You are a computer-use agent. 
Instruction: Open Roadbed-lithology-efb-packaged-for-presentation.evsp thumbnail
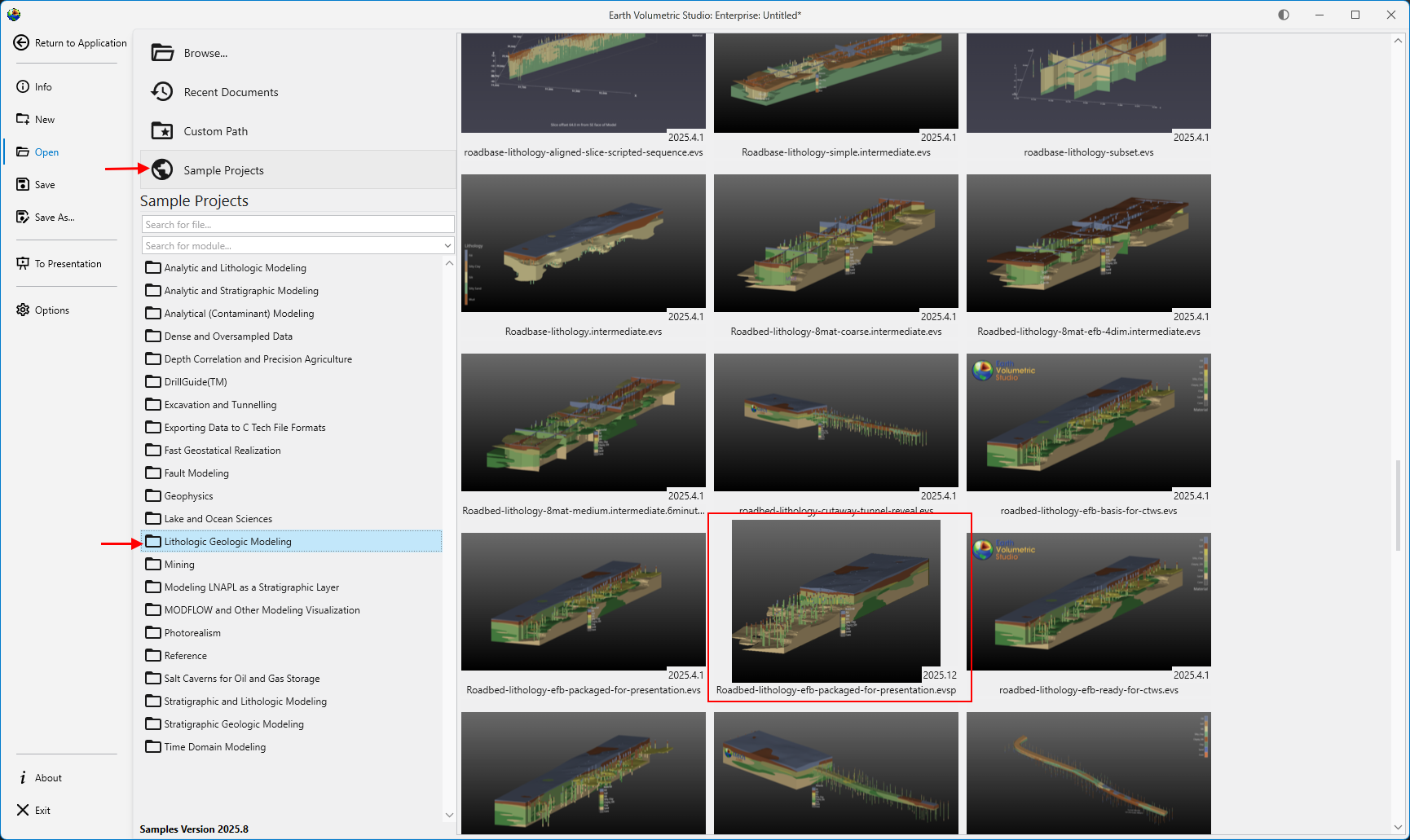pyautogui.click(x=835, y=601)
